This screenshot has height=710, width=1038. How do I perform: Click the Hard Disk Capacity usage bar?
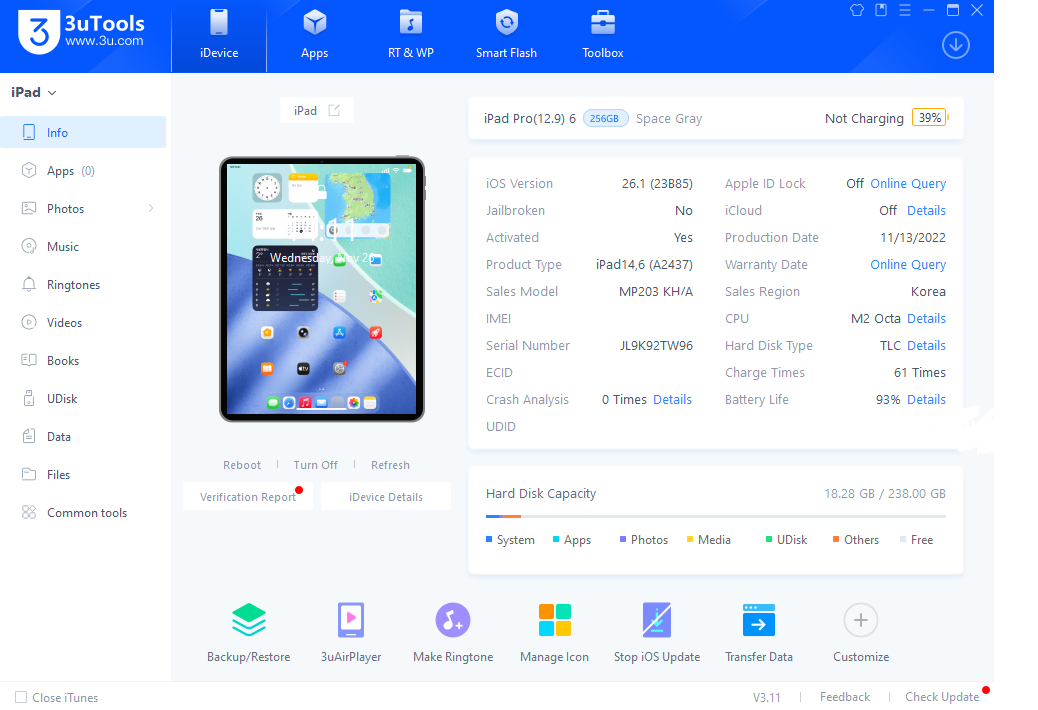coord(715,516)
